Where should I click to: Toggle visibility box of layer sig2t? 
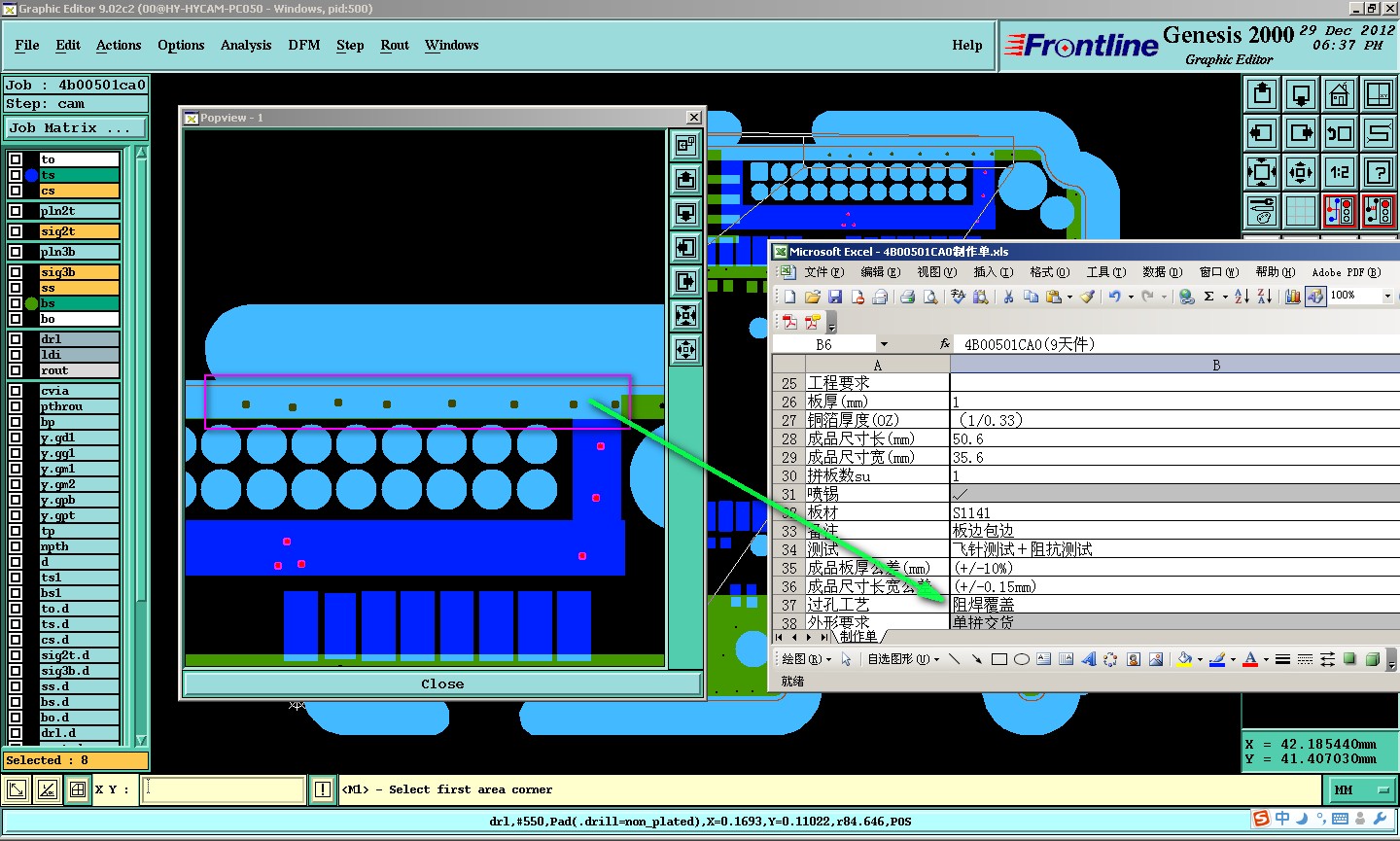point(16,231)
